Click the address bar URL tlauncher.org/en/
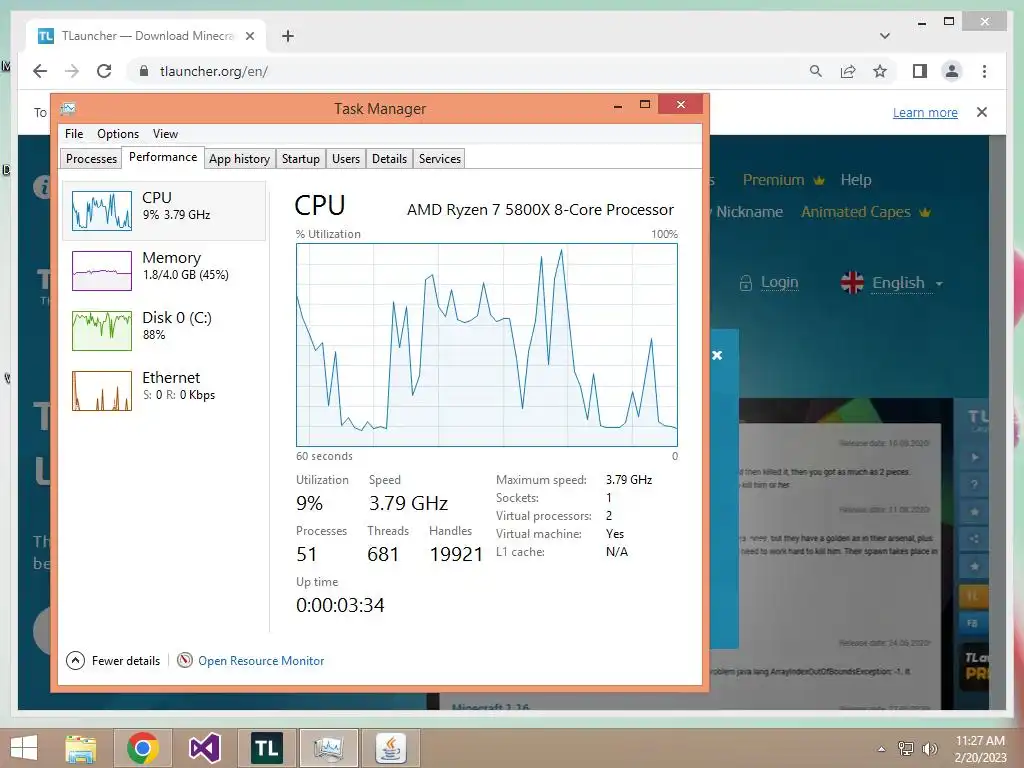Image resolution: width=1024 pixels, height=768 pixels. [214, 71]
